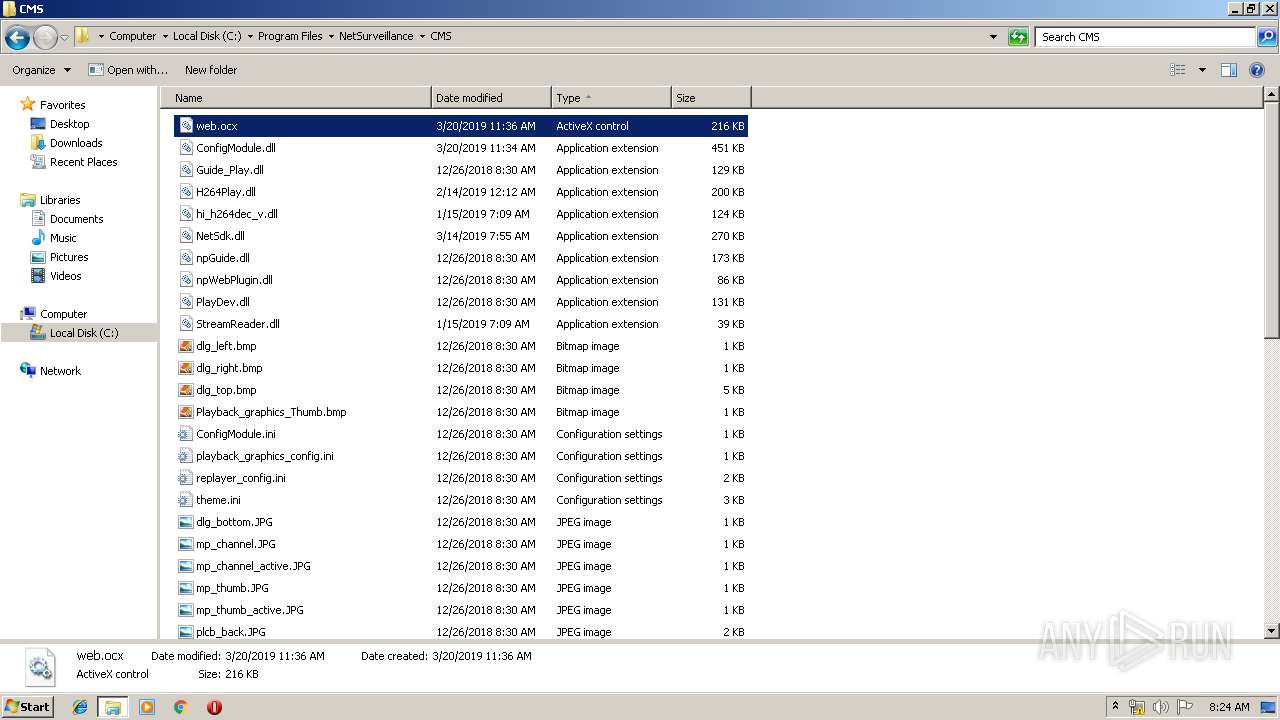Change the view layout icon

[1178, 70]
